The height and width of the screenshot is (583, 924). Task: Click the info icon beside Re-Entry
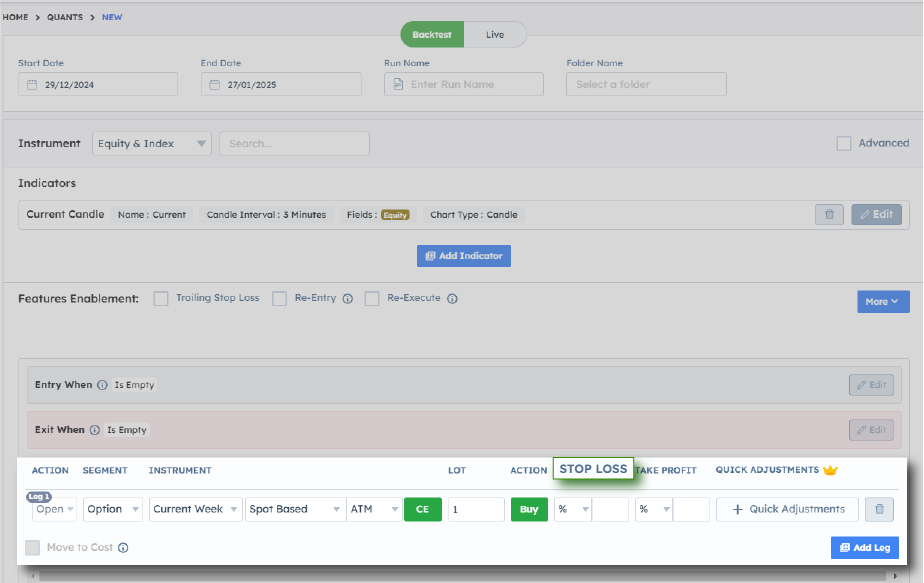(x=347, y=299)
